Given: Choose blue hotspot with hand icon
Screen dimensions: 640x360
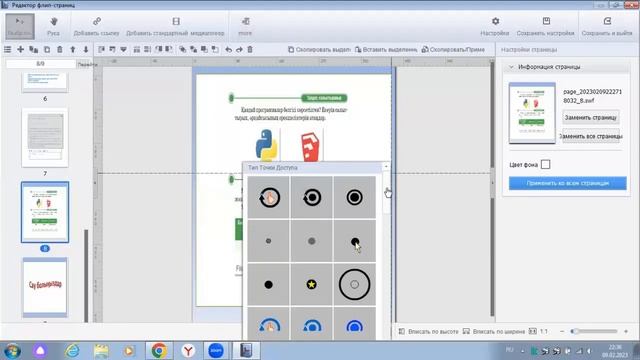Looking at the screenshot, I should coord(269,324).
